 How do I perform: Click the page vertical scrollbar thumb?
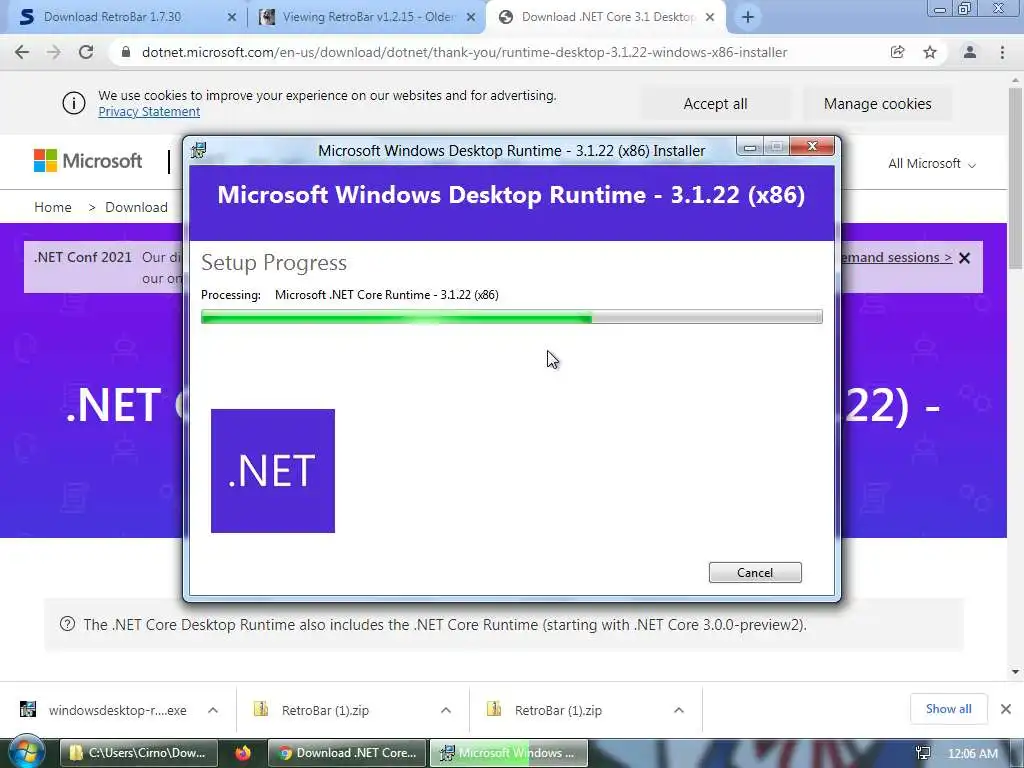[x=1016, y=176]
